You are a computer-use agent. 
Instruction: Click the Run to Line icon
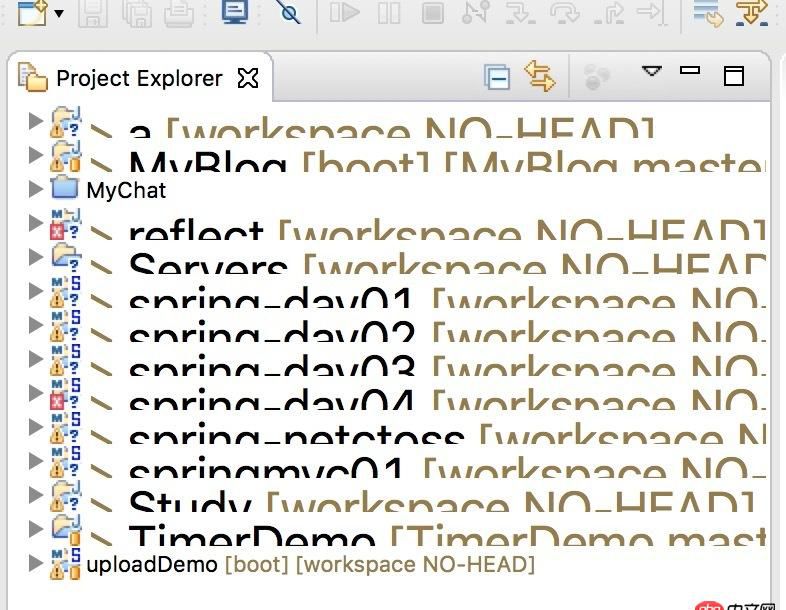pos(652,13)
